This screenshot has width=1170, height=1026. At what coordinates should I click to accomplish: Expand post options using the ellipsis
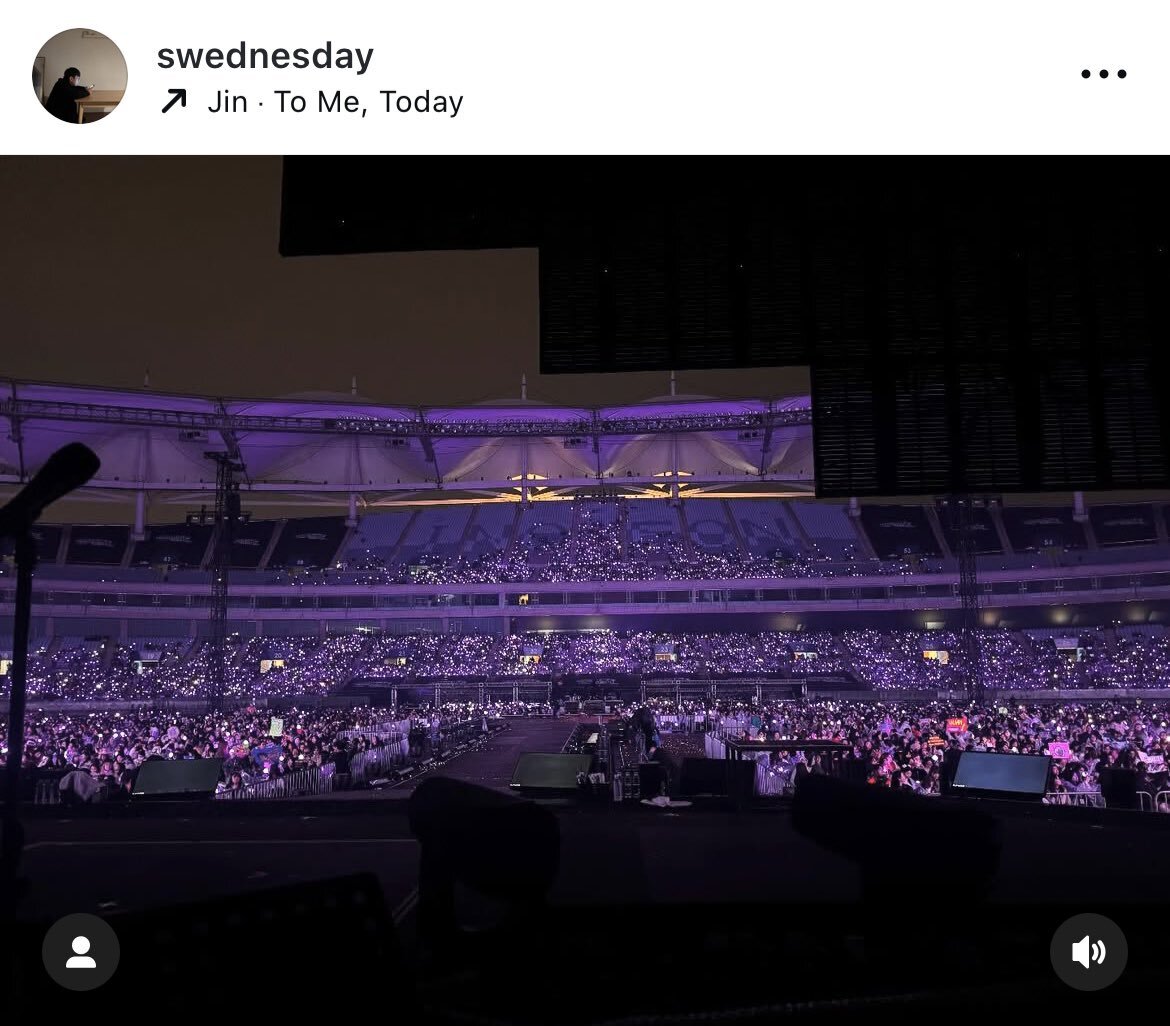(x=1104, y=74)
